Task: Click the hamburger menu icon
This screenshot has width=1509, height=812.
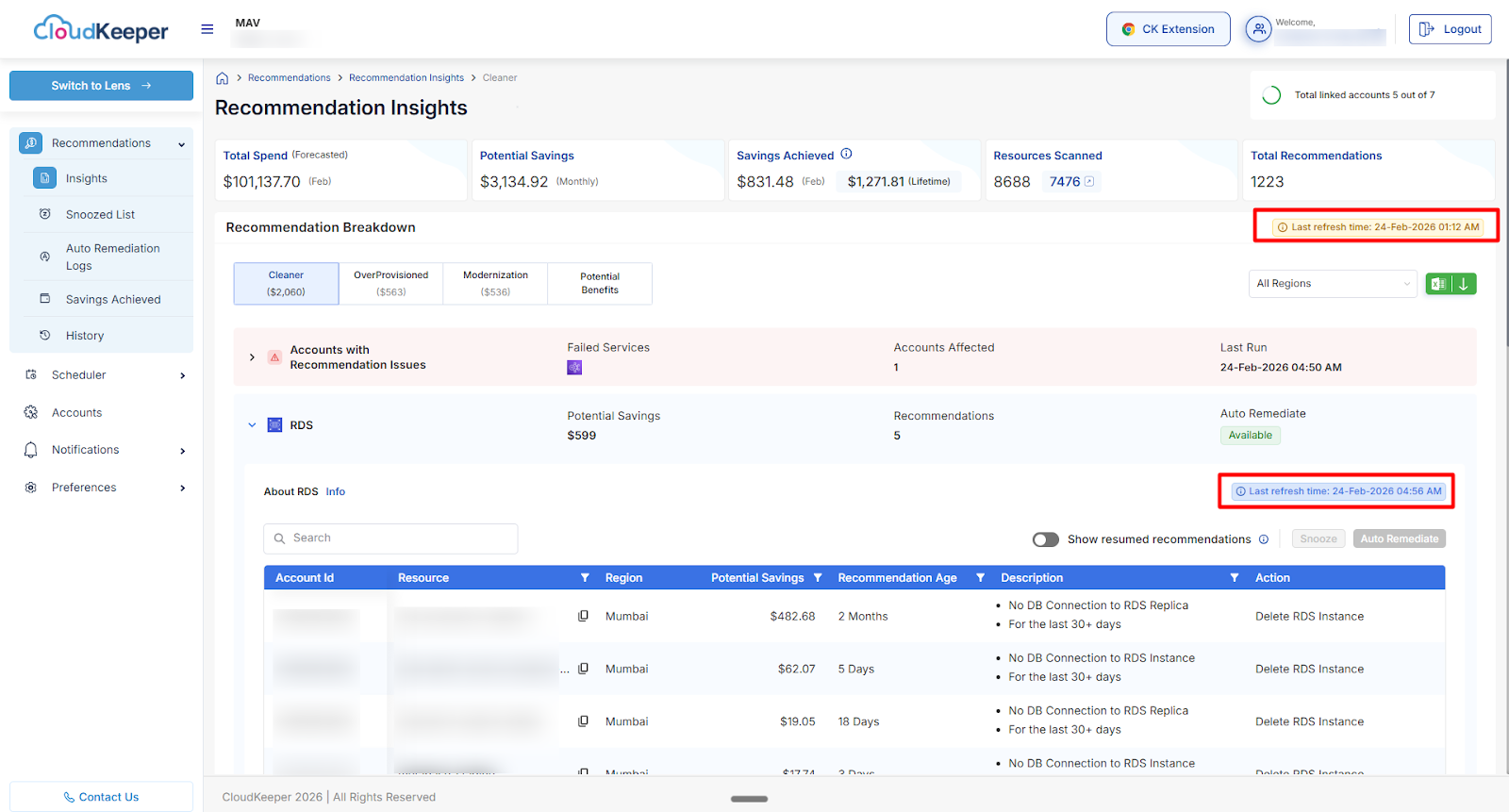Action: [x=207, y=29]
